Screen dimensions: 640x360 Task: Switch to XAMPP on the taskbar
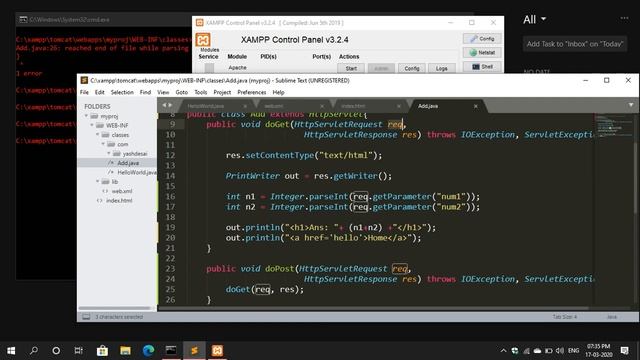pyautogui.click(x=217, y=351)
